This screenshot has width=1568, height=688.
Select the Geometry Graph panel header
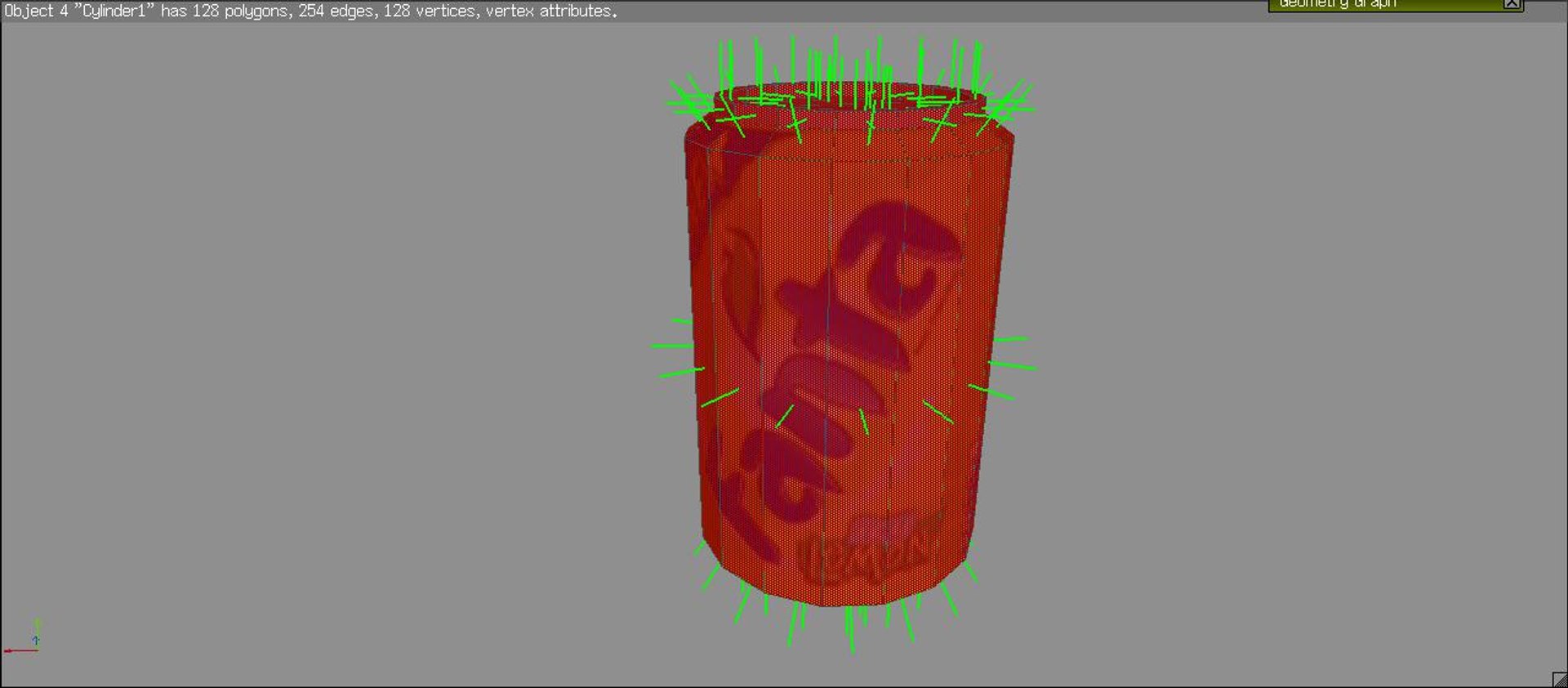[1396, 5]
